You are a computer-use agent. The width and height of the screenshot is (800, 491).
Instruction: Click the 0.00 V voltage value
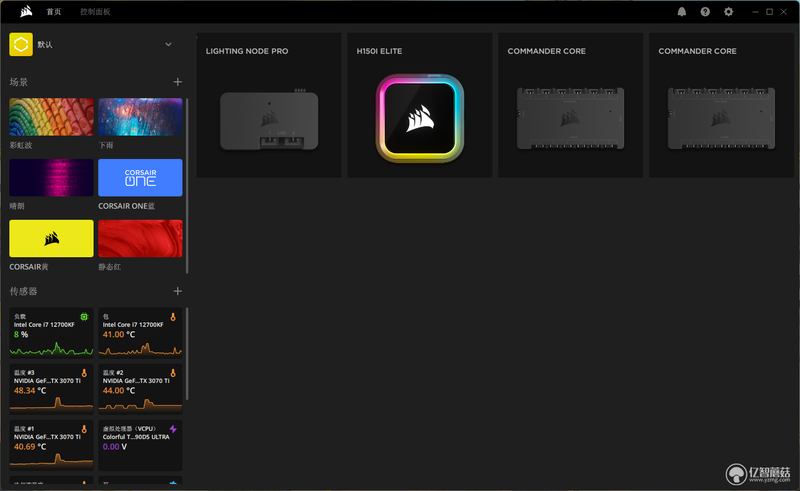click(x=115, y=447)
